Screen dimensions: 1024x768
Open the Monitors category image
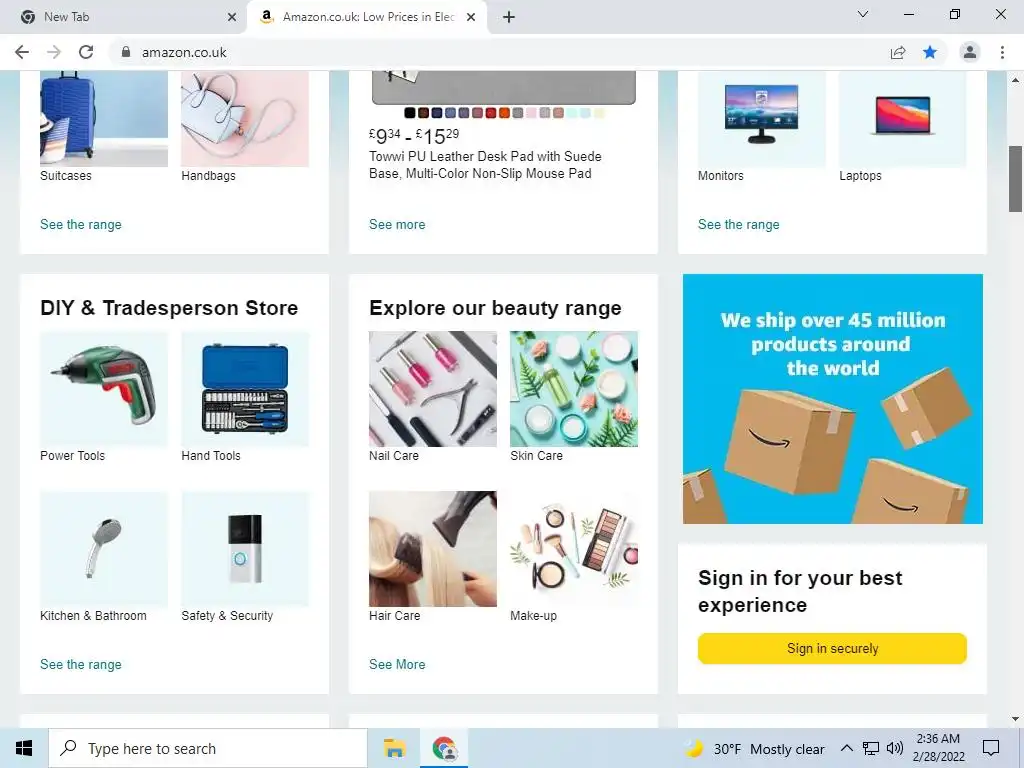coord(761,118)
